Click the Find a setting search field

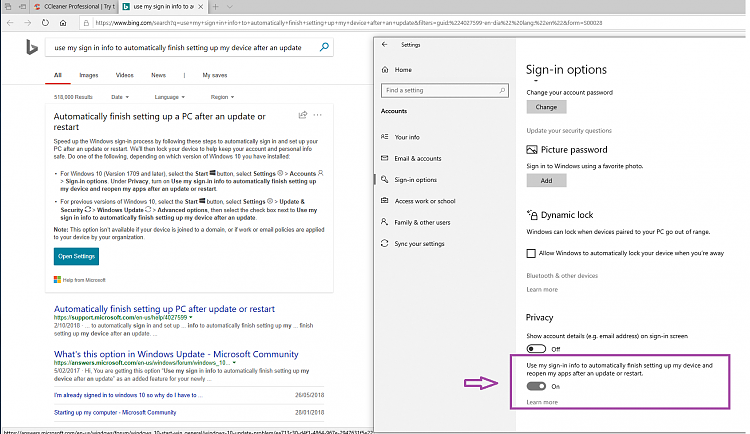pyautogui.click(x=444, y=90)
